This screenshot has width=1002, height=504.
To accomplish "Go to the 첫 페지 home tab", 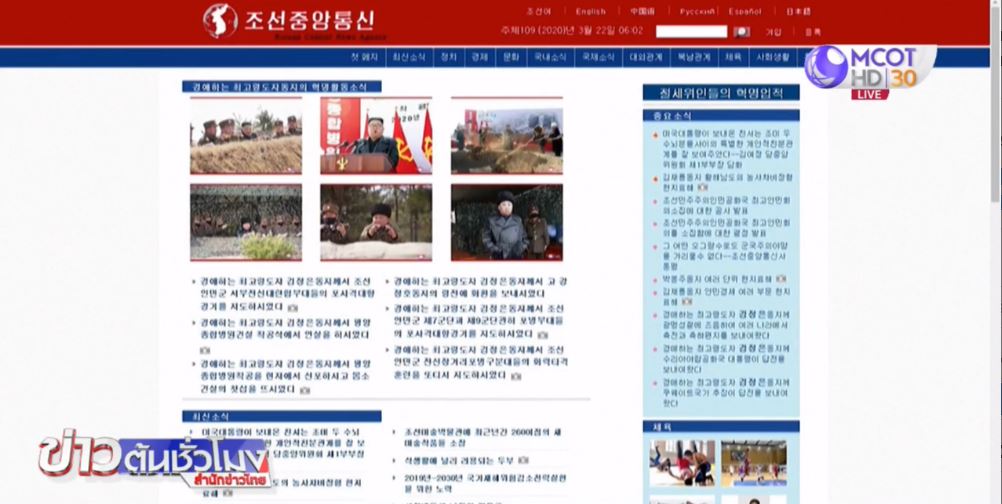I will click(364, 58).
